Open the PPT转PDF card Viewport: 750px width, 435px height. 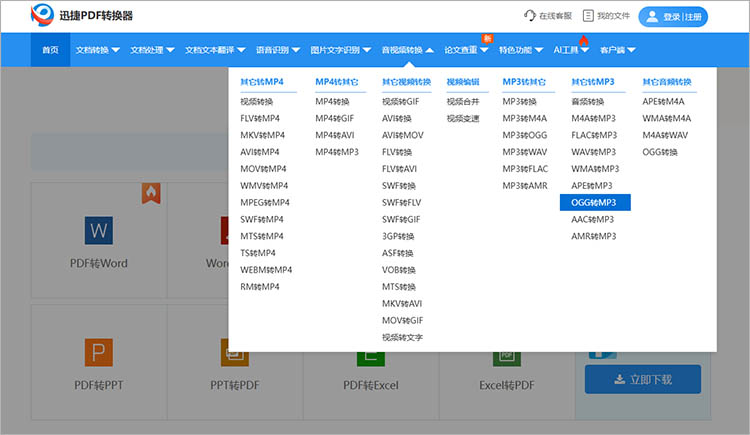pos(235,362)
